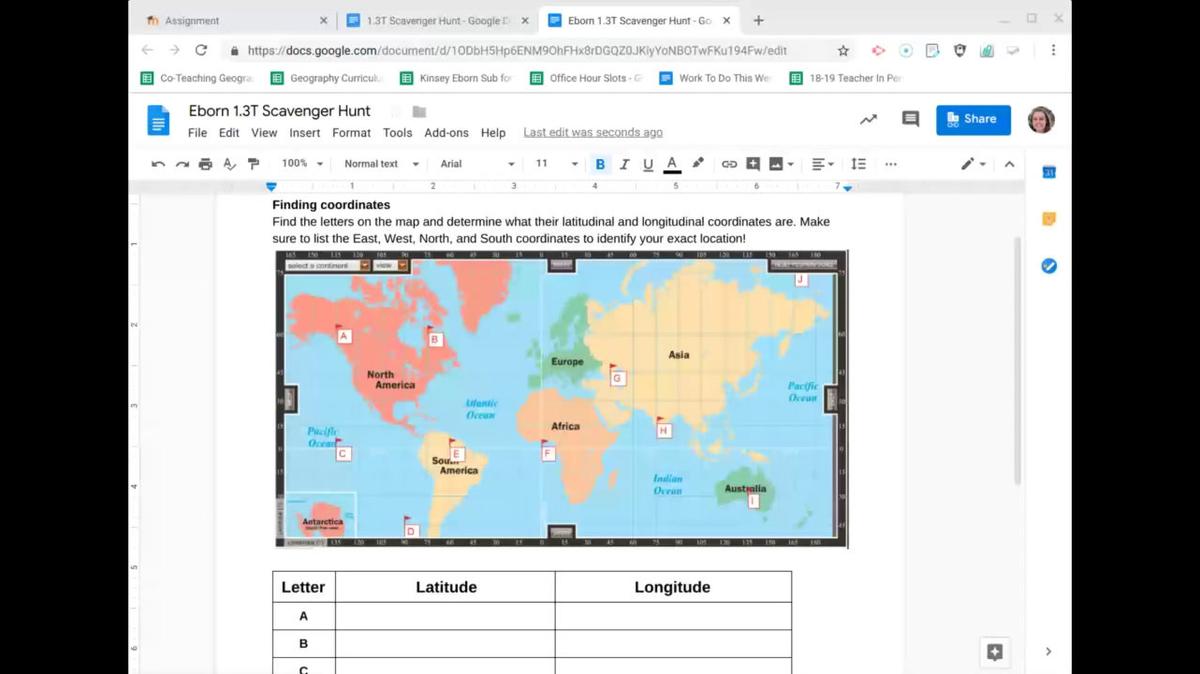Open the Editing mode pencil dropdown
Viewport: 1200px width, 674px height.
point(973,164)
